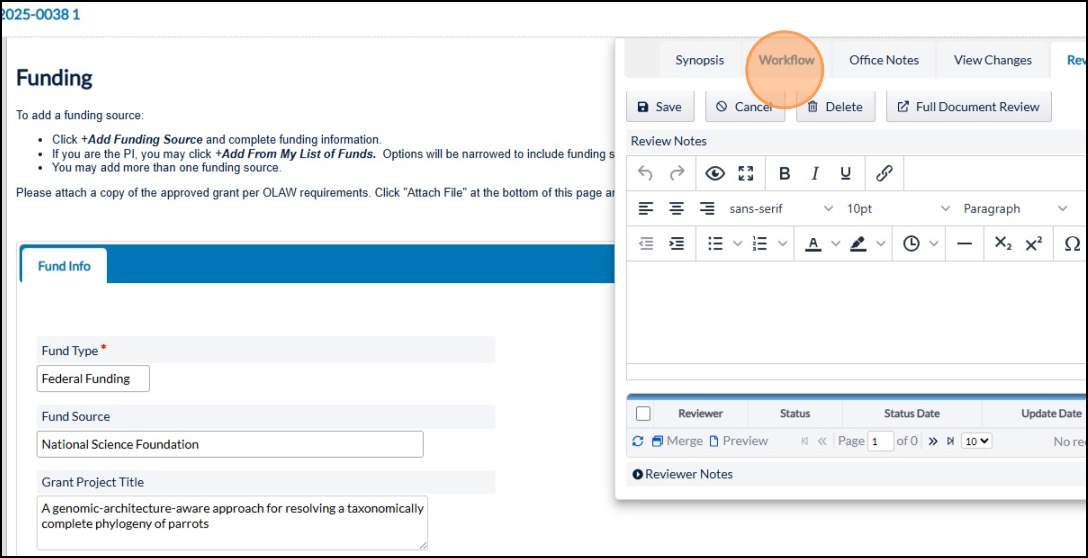Open the 10pt font size dropdown

click(x=898, y=208)
